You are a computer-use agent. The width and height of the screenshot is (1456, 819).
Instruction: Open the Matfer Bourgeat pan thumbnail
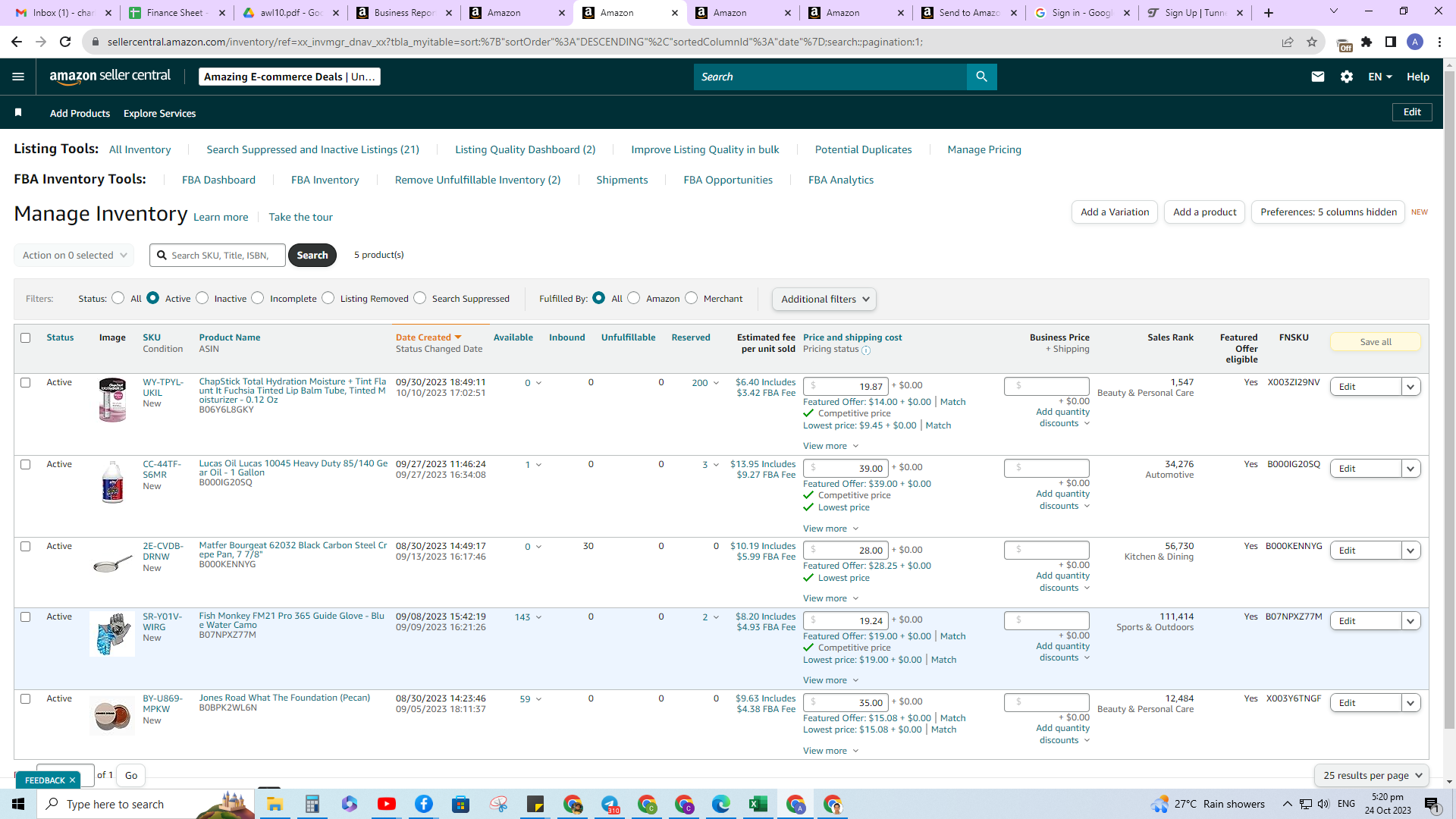click(112, 564)
